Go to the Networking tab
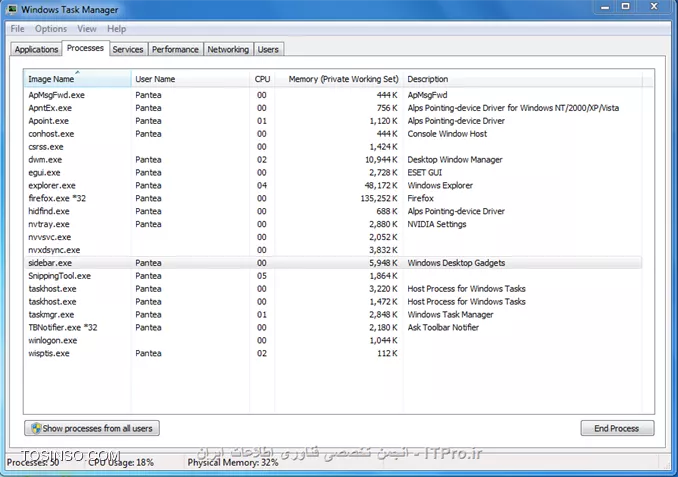Viewport: 678px width, 477px height. (228, 49)
